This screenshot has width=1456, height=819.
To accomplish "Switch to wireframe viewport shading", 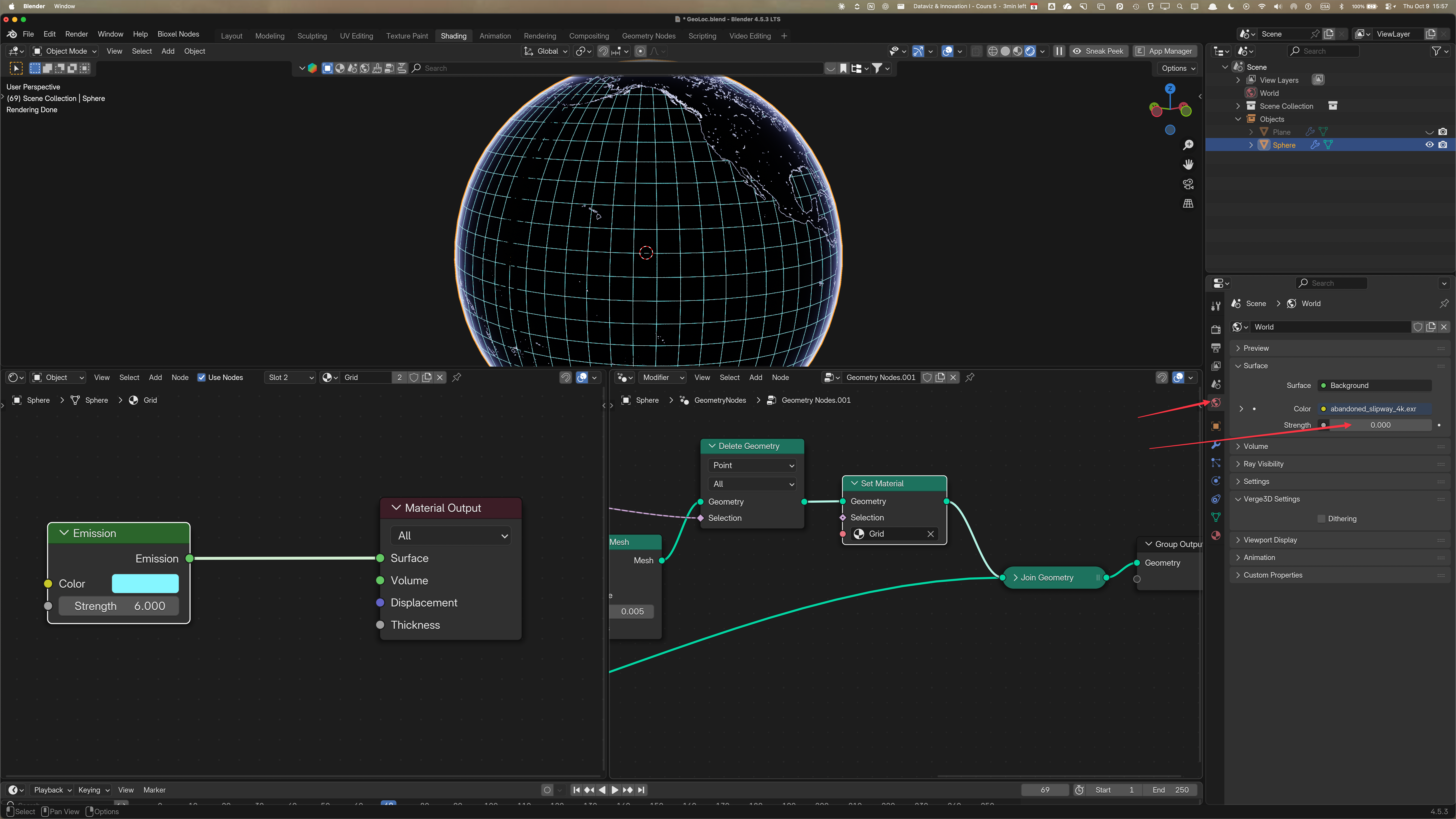I will point(993,51).
